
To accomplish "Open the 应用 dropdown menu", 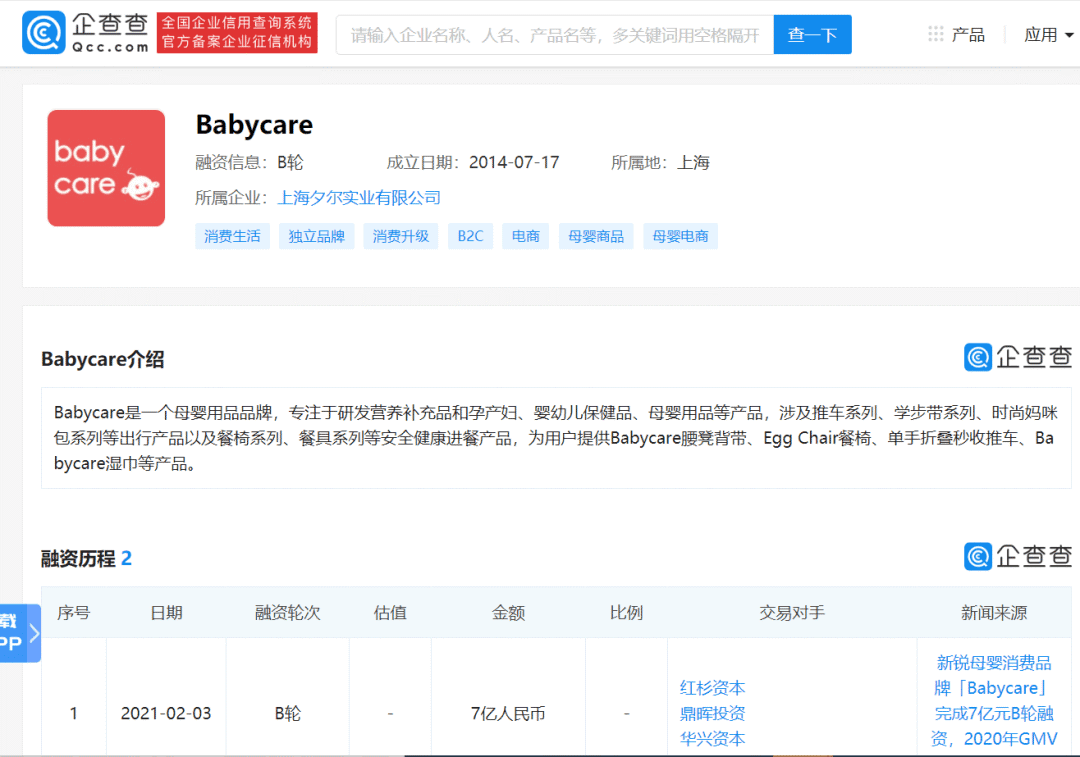I will click(1049, 34).
